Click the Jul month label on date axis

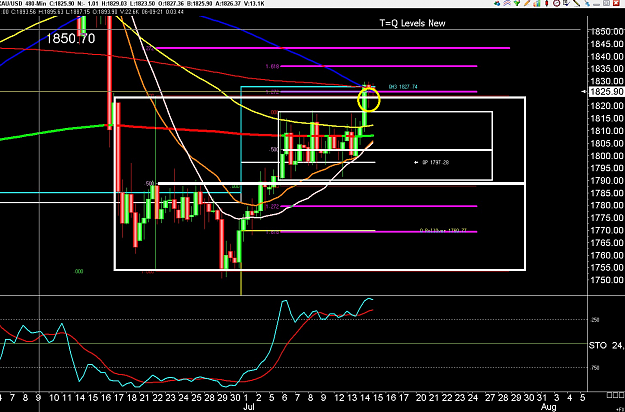(248, 407)
